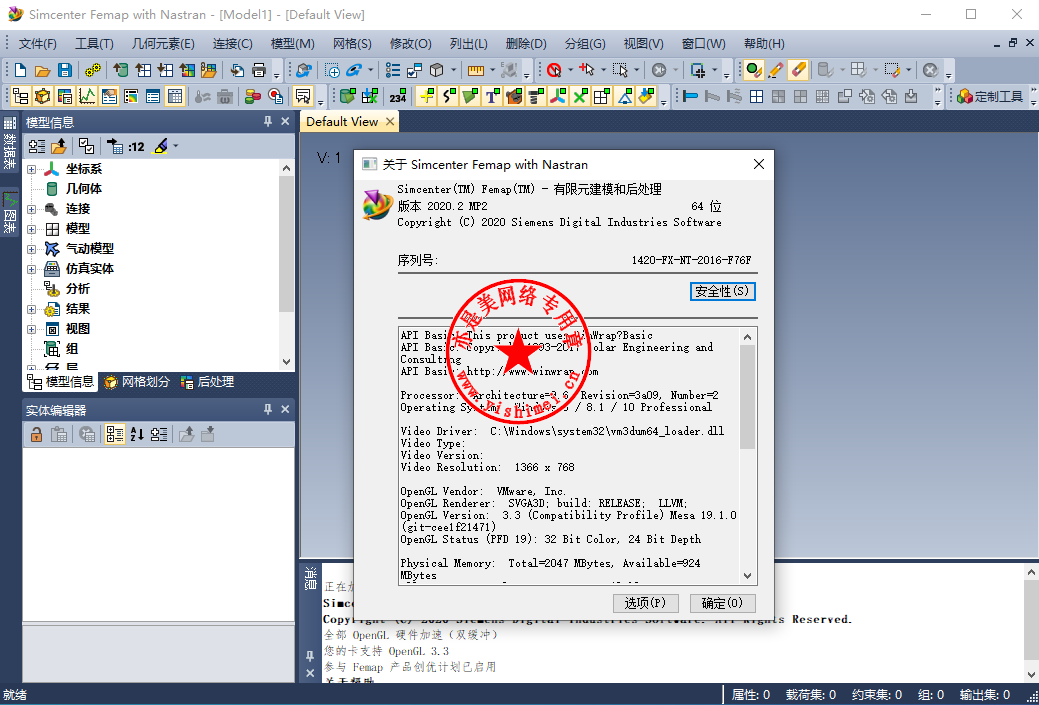This screenshot has width=1039, height=705.
Task: Click the text T label toggle icon
Action: (x=492, y=97)
